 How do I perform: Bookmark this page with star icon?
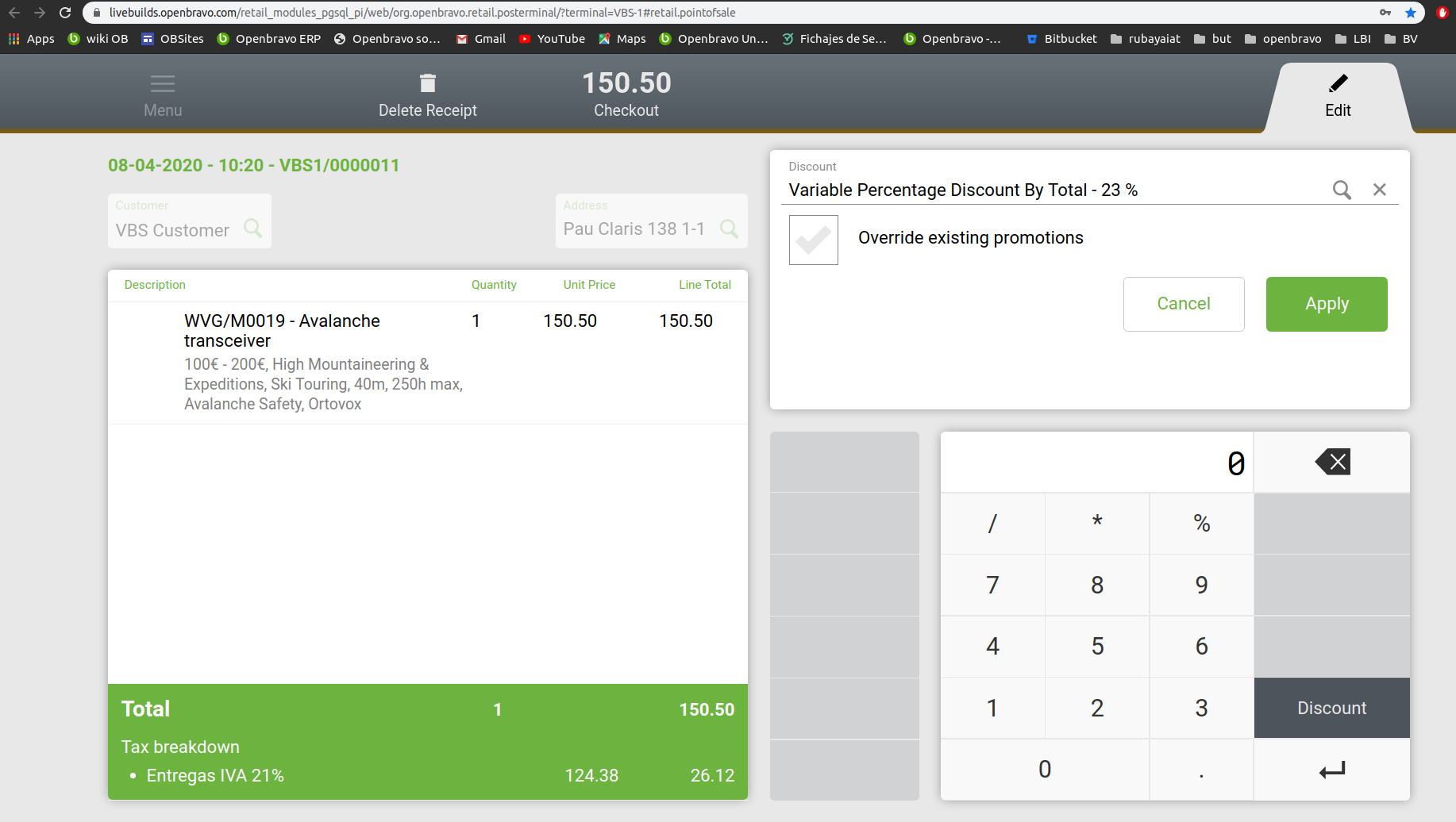[1411, 13]
